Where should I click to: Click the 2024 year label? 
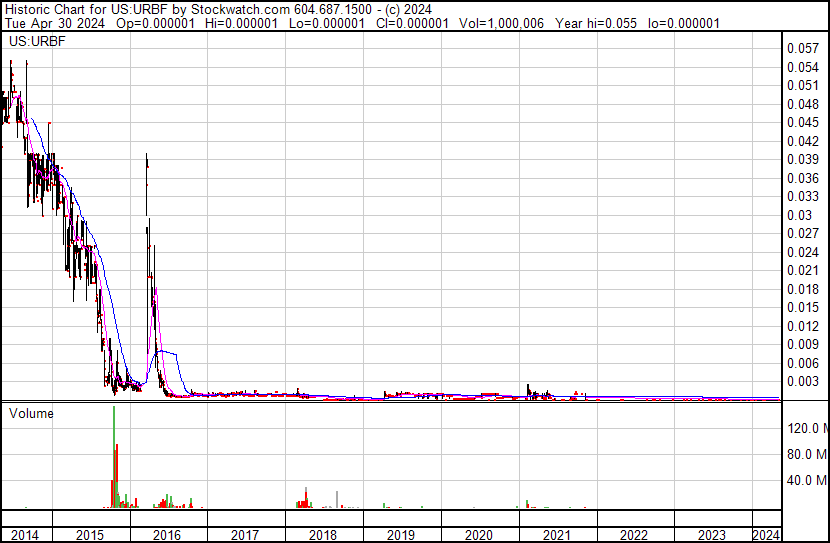coord(766,535)
